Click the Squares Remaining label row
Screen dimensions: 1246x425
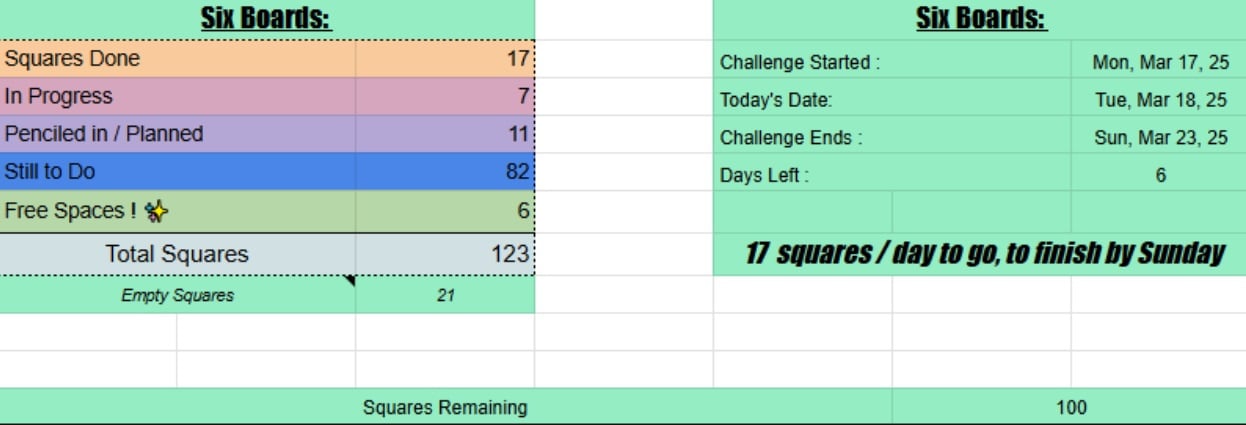tap(446, 407)
